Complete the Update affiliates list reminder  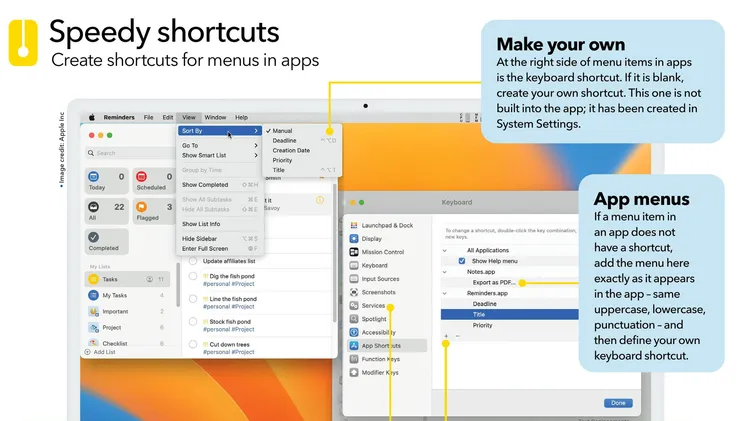coord(193,261)
